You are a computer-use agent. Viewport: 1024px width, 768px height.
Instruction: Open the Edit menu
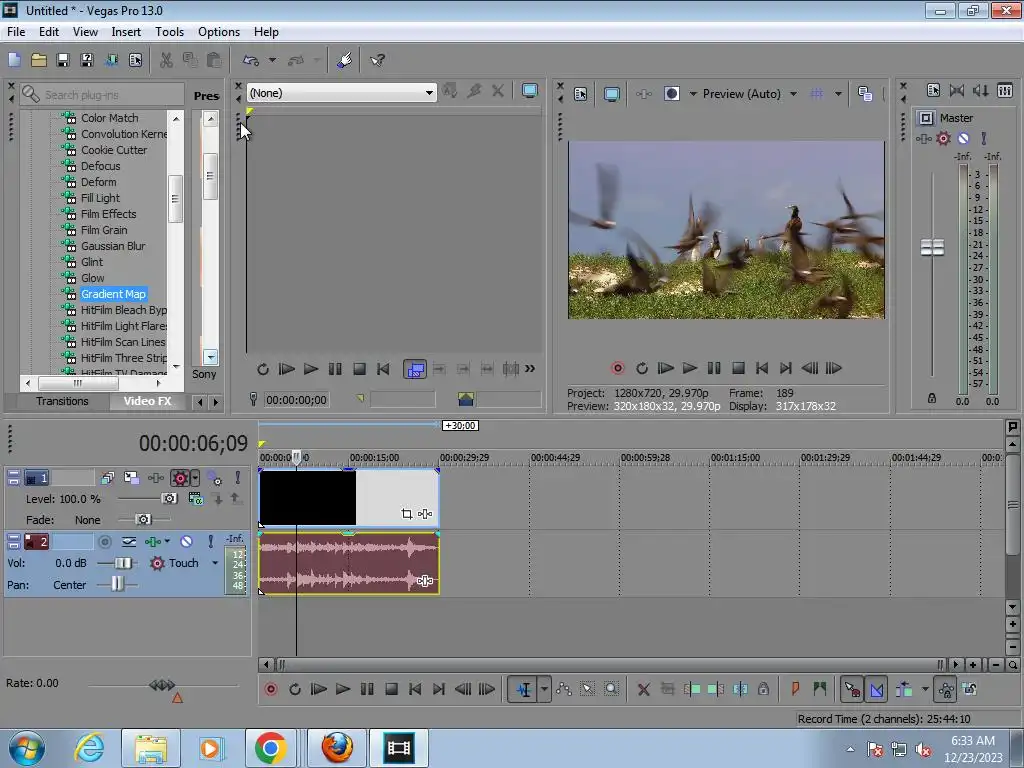pyautogui.click(x=49, y=31)
